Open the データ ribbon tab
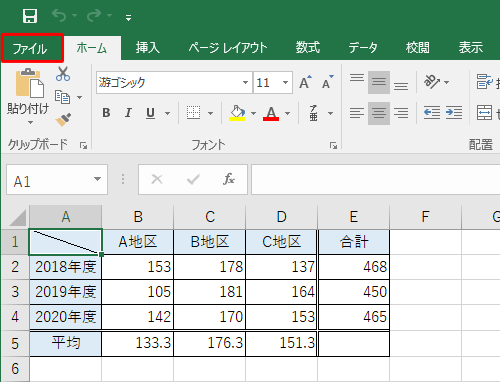Image resolution: width=500 pixels, height=382 pixels. (363, 48)
